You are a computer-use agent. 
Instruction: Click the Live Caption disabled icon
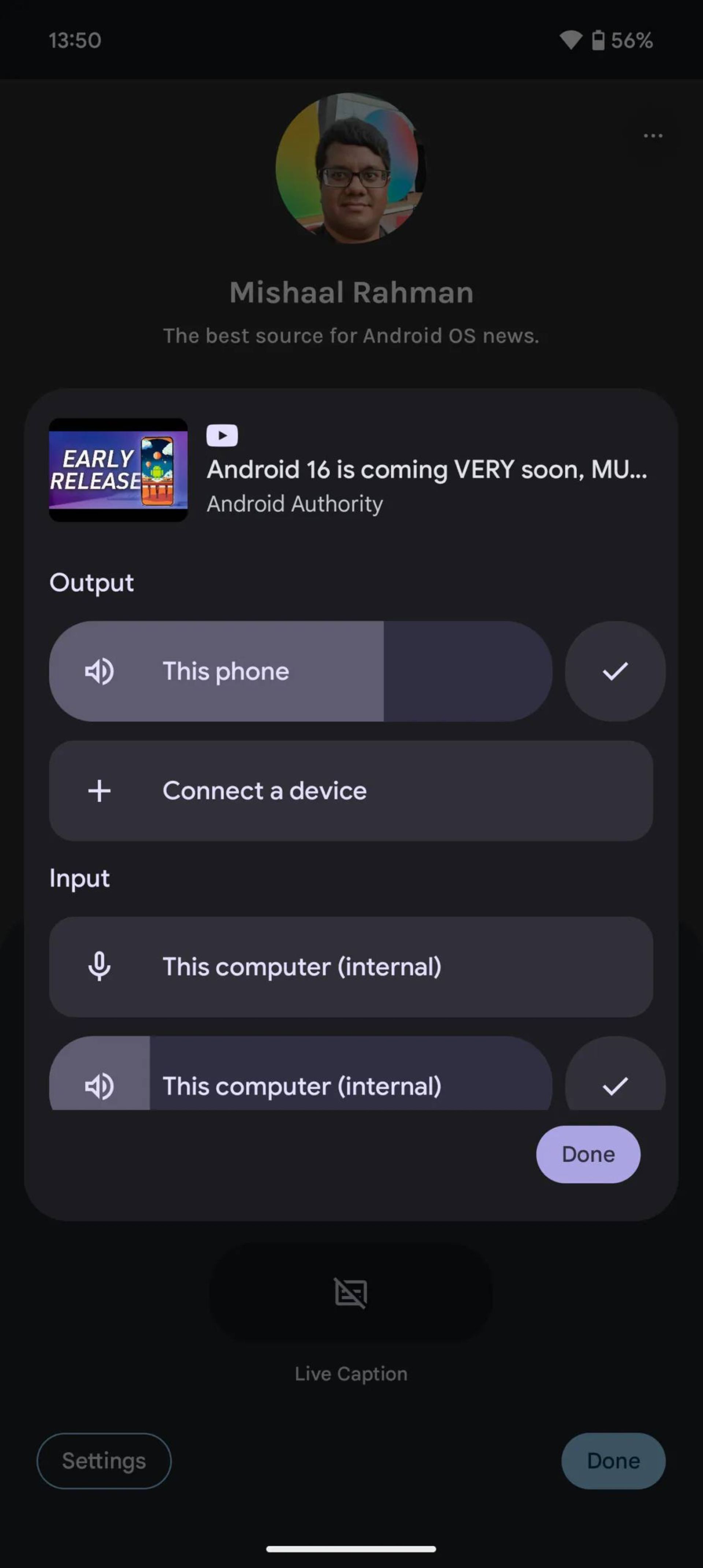351,1293
